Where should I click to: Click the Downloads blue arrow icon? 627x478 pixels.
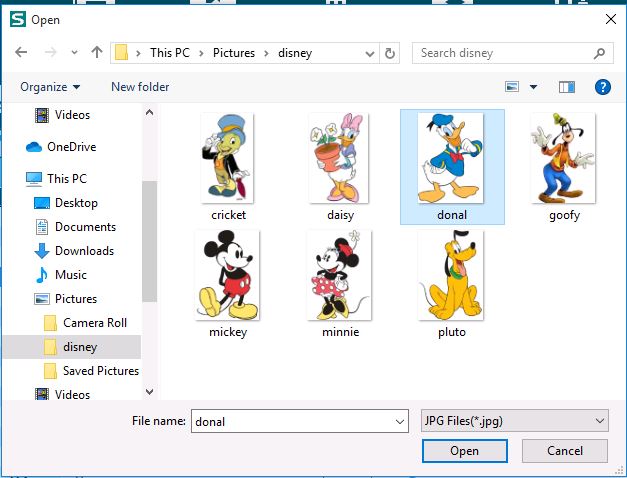[42, 251]
